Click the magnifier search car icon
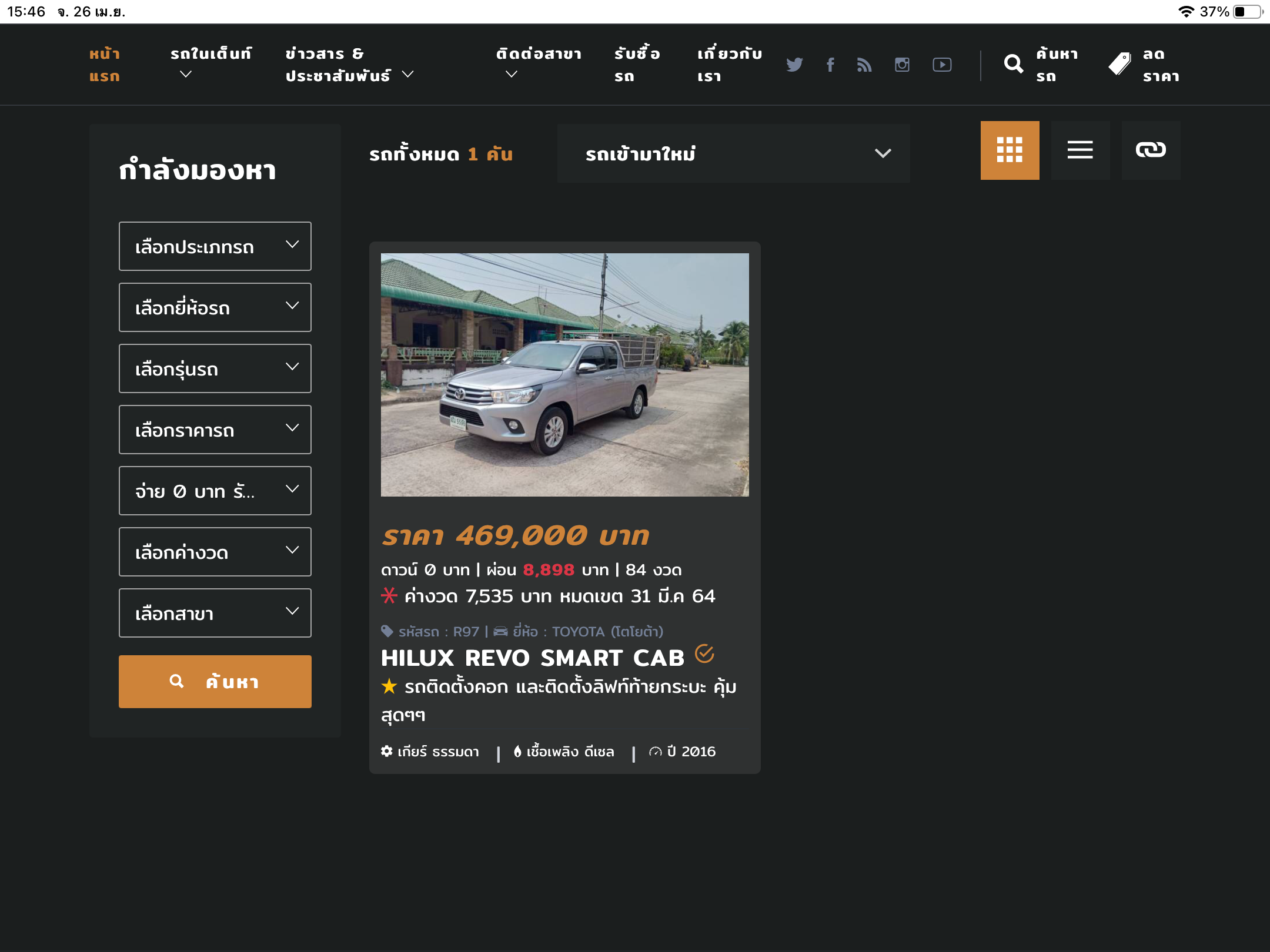 click(1013, 64)
